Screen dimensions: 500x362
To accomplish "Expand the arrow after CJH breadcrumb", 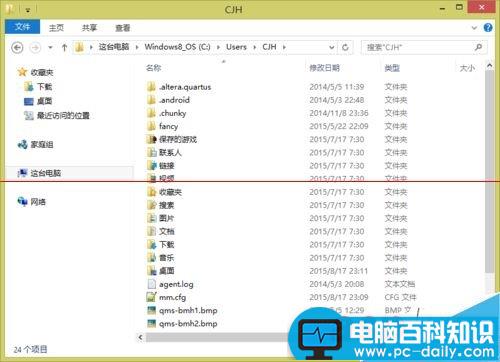I will (284, 47).
